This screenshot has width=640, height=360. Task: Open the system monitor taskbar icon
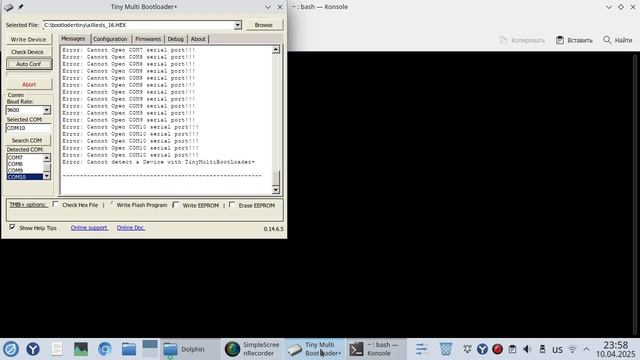coord(81,349)
